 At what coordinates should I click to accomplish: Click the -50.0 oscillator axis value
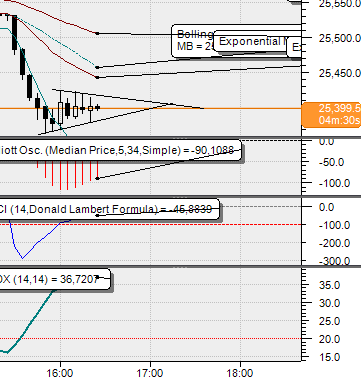pos(331,162)
